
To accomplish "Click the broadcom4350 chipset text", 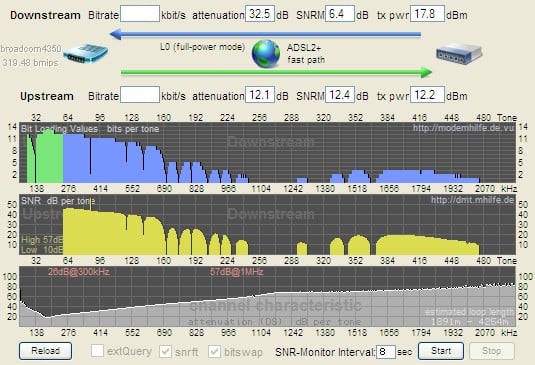I will point(31,49).
